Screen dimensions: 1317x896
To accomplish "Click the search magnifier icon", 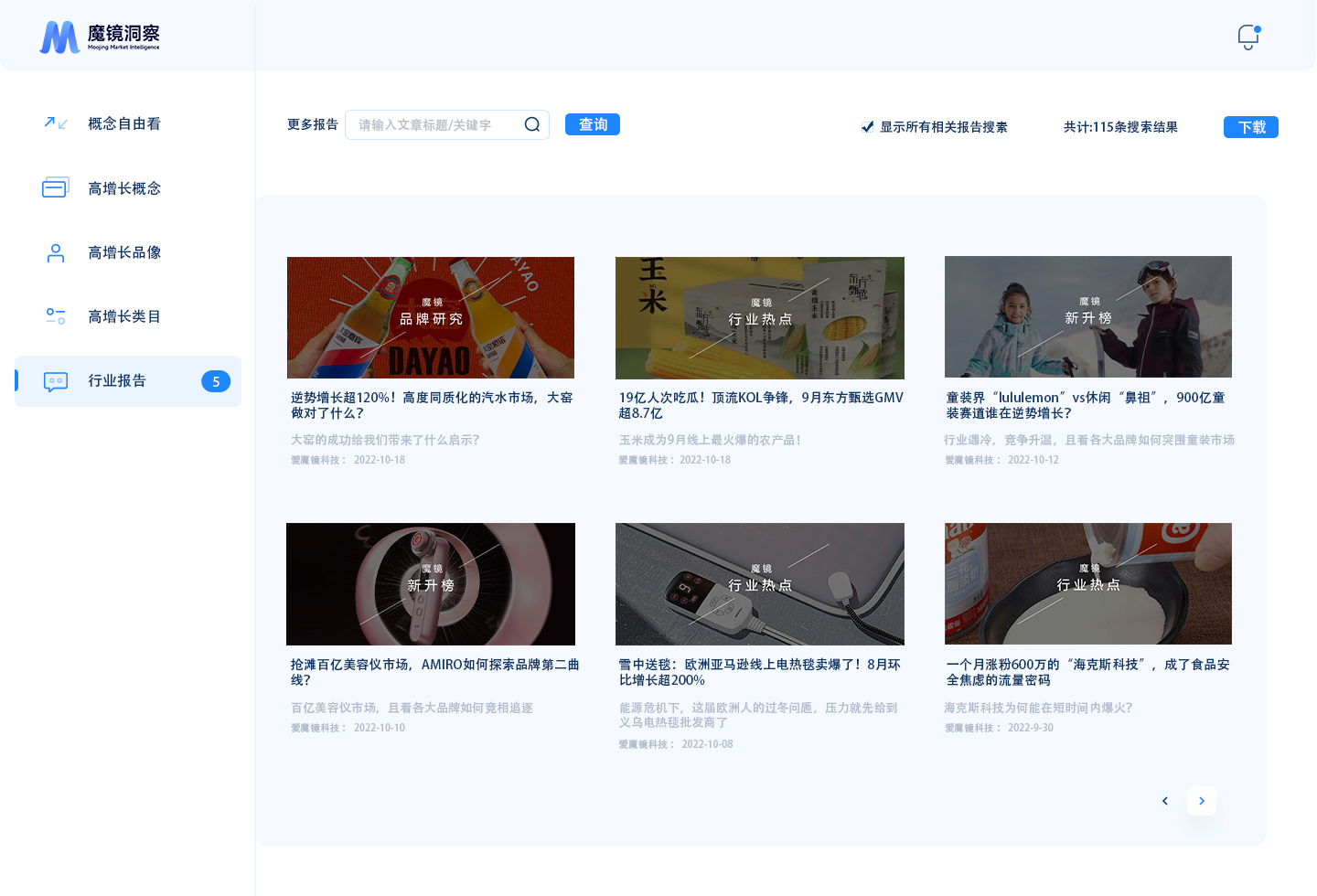I will coord(532,124).
